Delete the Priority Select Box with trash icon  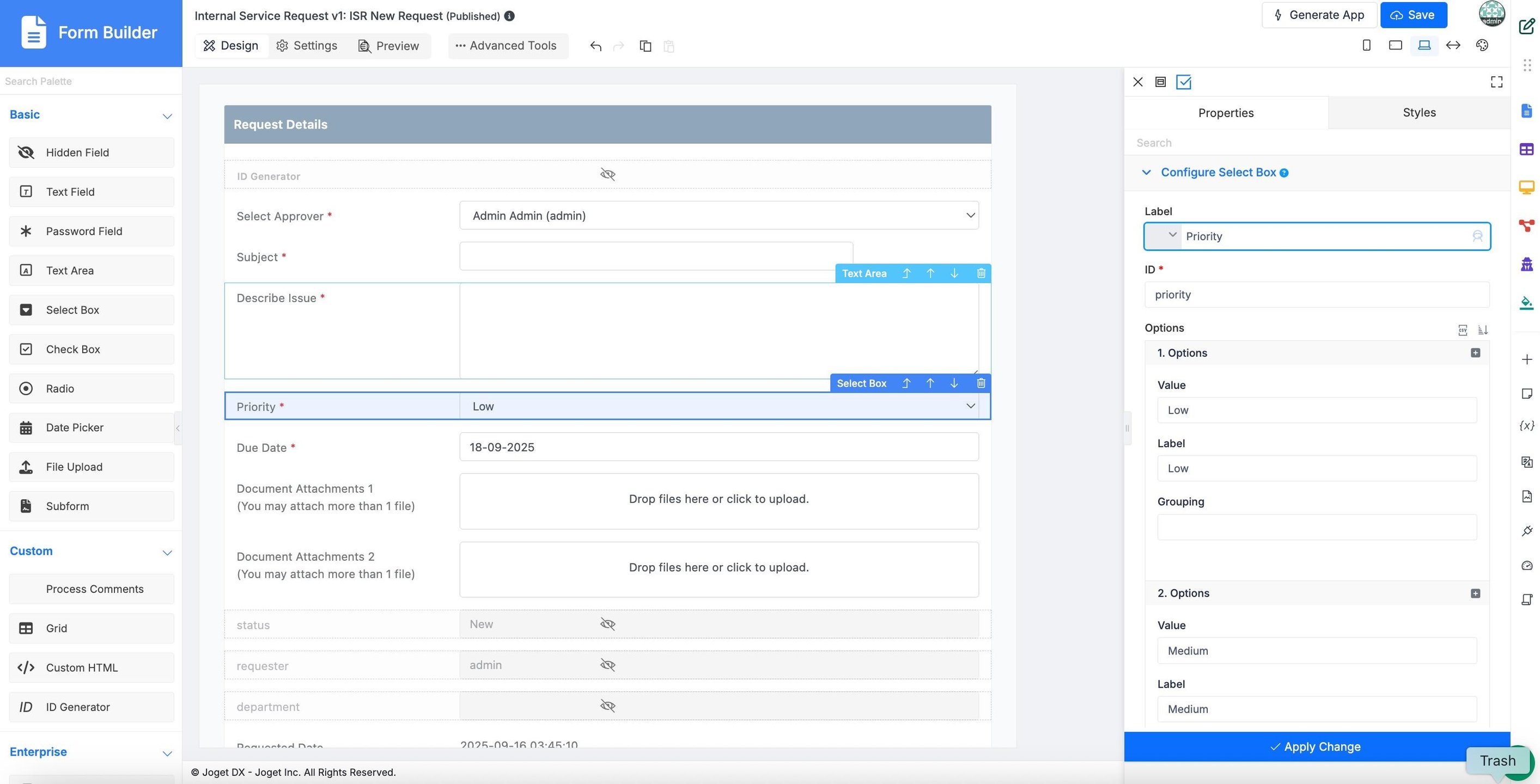981,383
